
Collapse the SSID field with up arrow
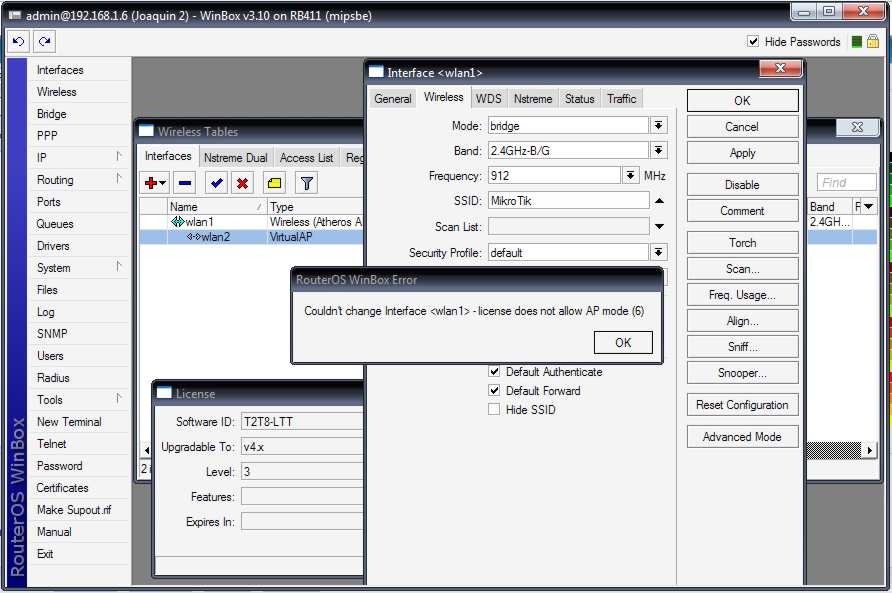pyautogui.click(x=659, y=201)
